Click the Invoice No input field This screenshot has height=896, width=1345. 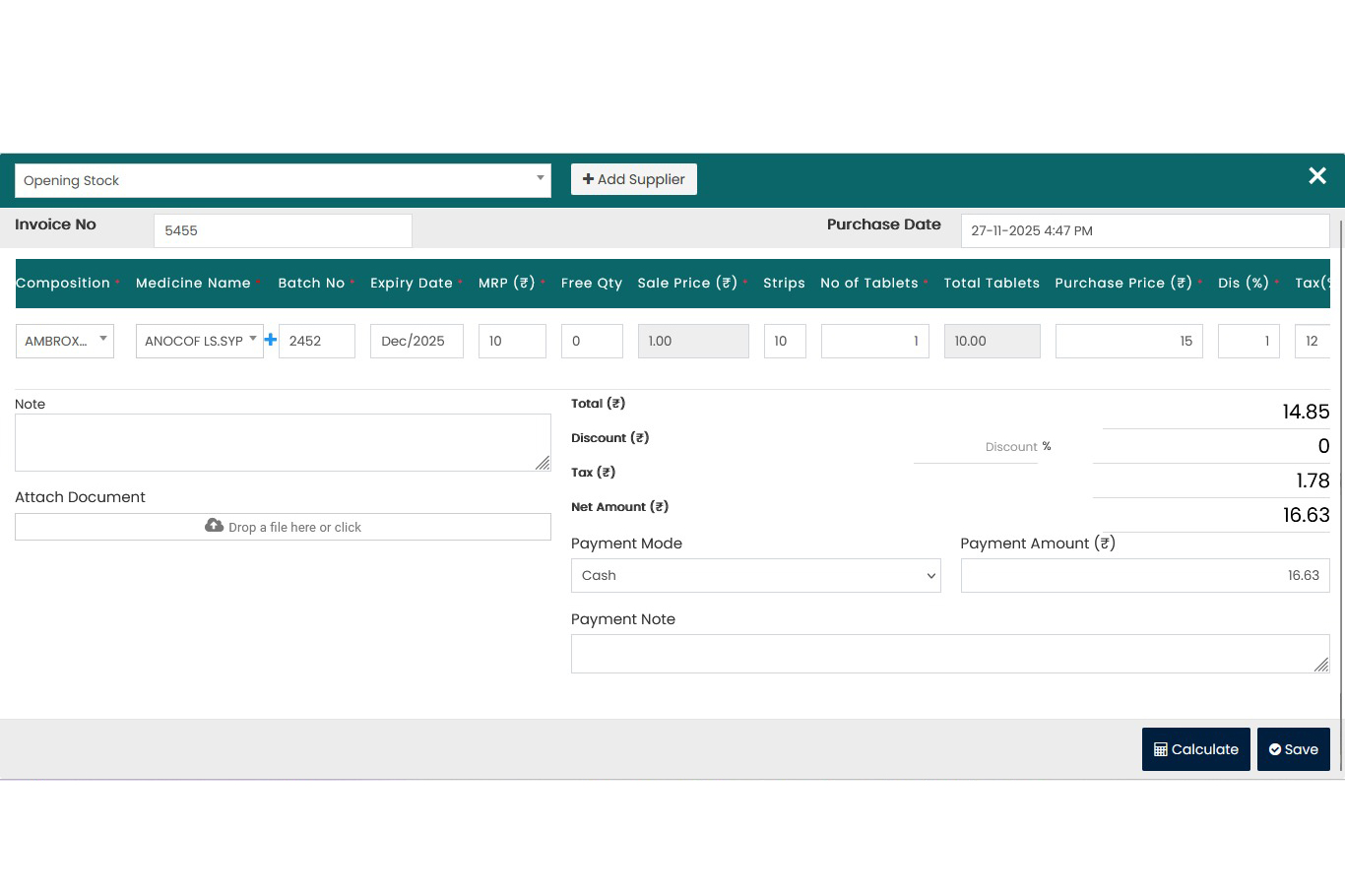283,231
